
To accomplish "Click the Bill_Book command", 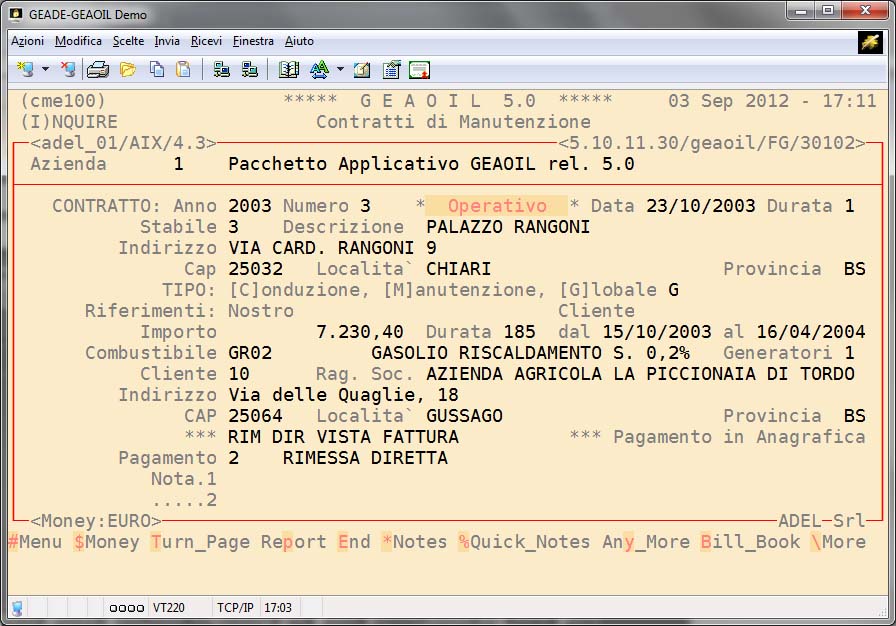I will pos(750,542).
